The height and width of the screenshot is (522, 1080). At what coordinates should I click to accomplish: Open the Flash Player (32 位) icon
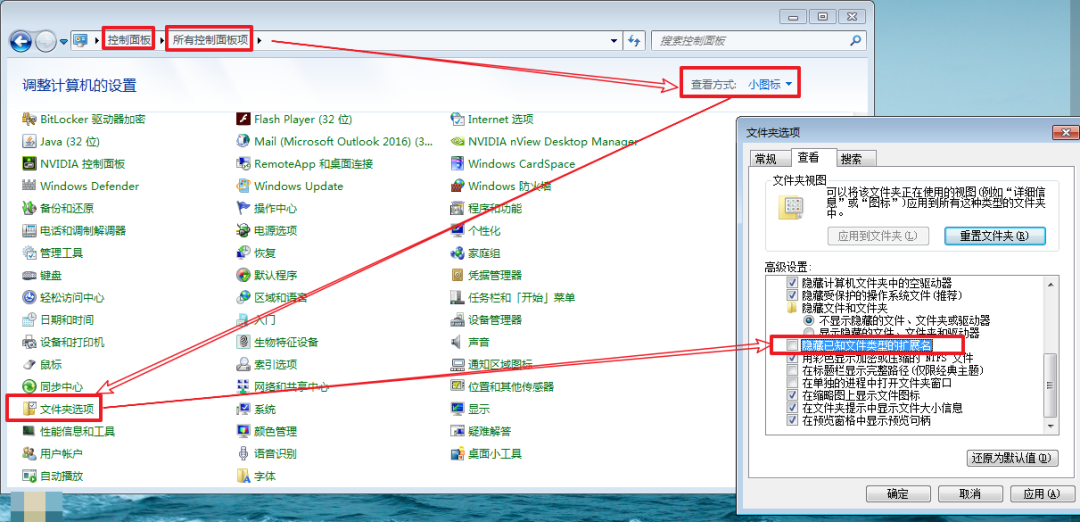coord(242,119)
